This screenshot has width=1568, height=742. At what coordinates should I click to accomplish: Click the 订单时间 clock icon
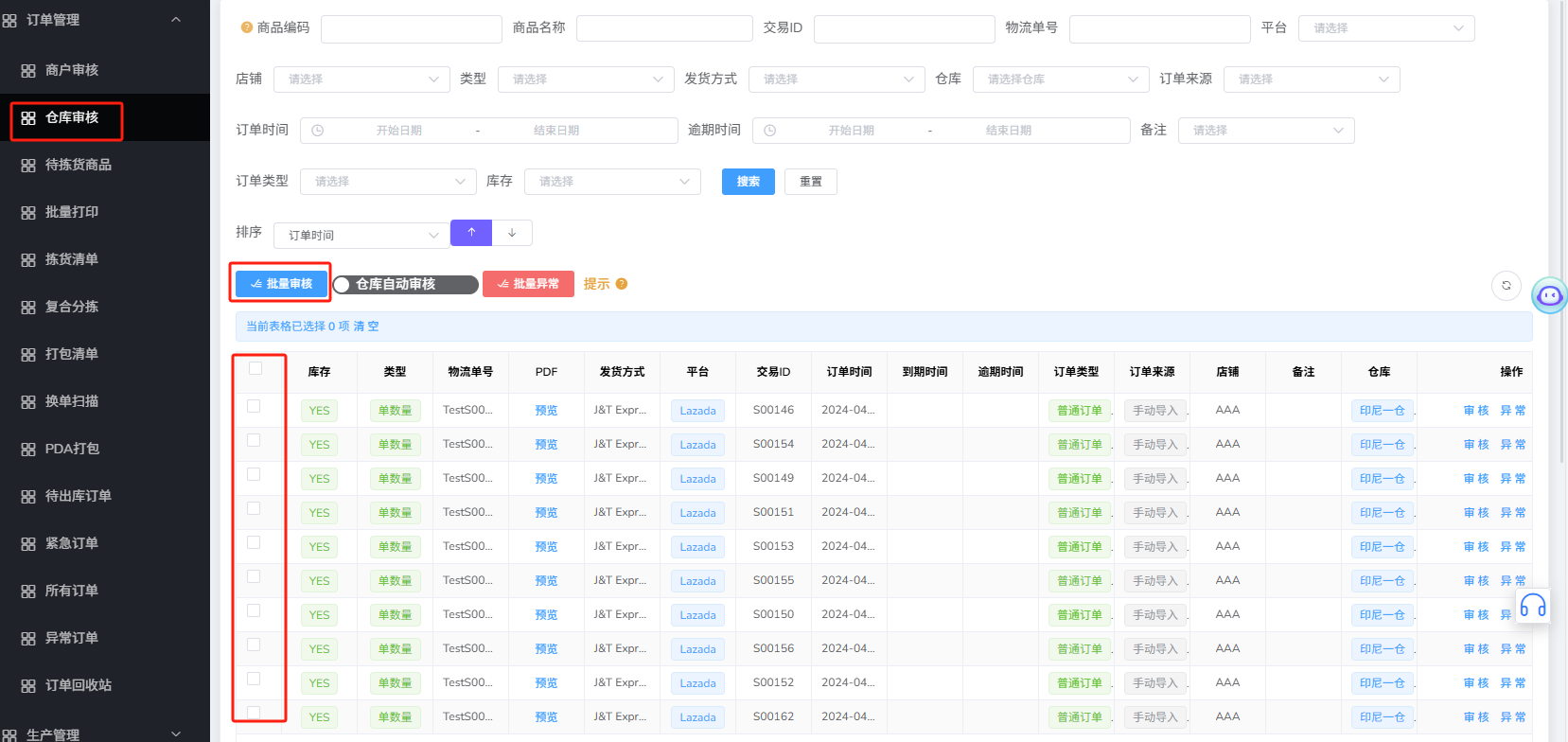(x=318, y=131)
